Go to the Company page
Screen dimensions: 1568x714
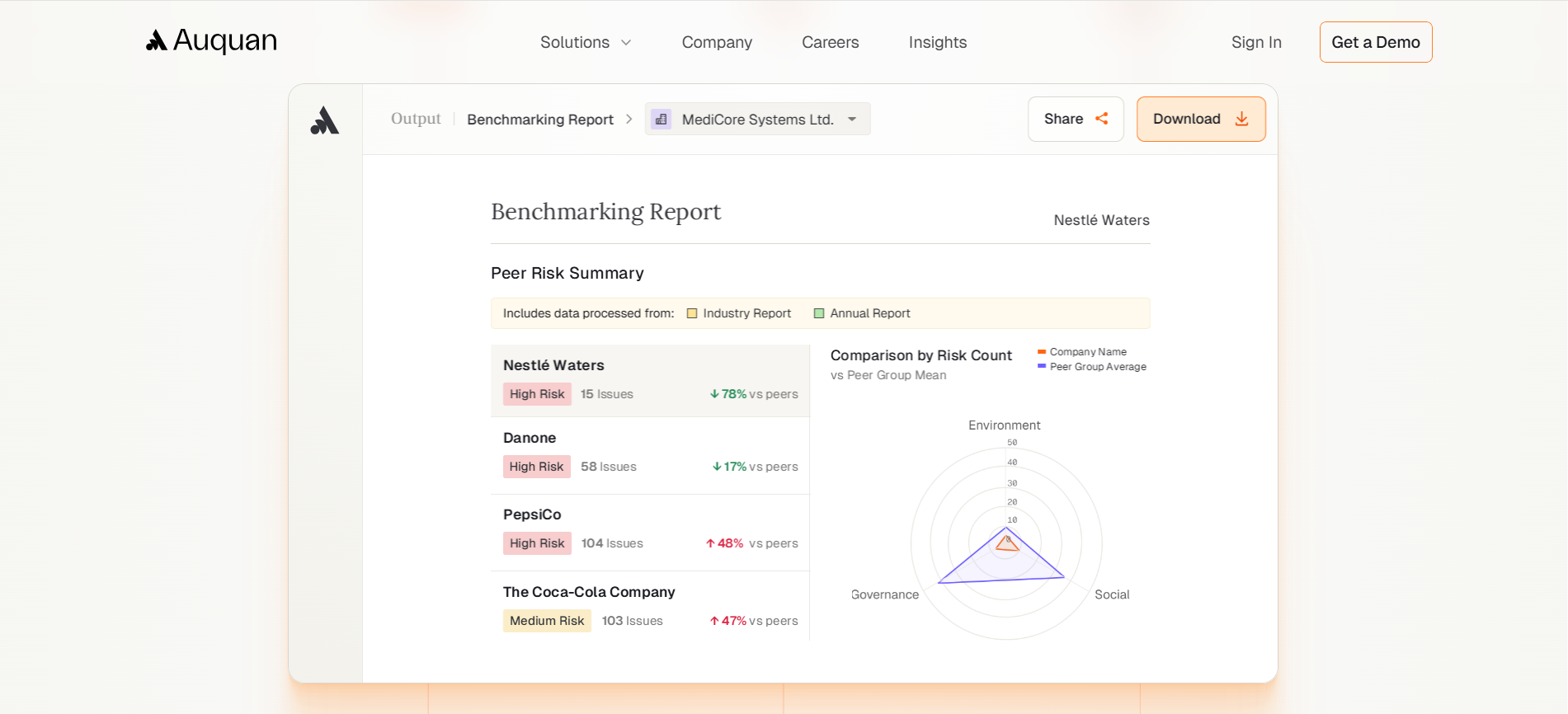tap(717, 42)
